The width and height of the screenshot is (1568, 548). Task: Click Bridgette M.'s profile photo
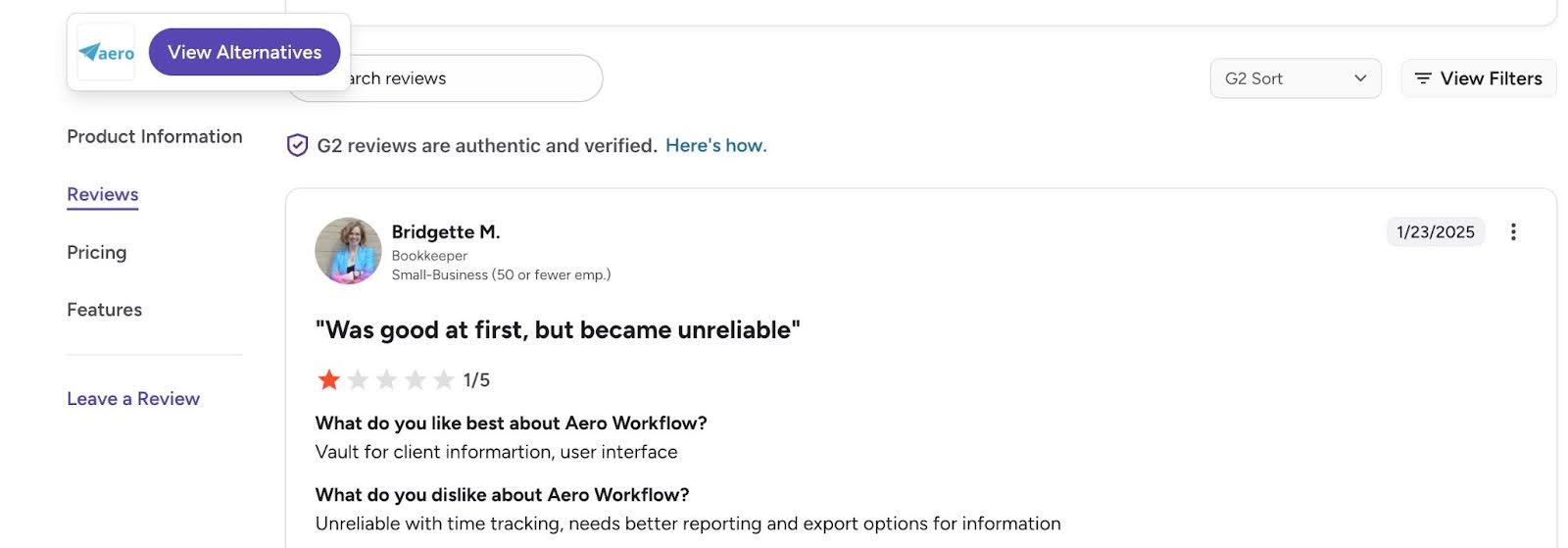click(348, 251)
